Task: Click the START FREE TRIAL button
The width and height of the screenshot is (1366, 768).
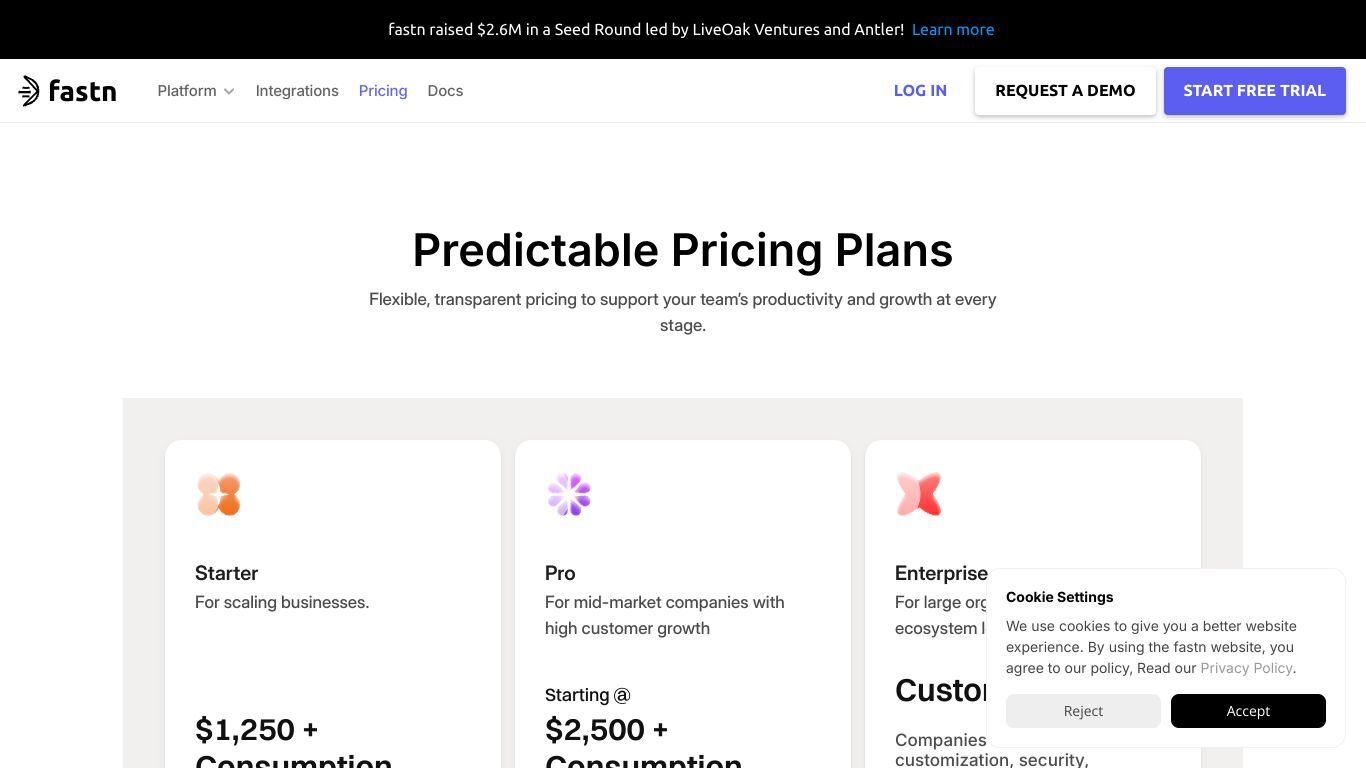Action: (1255, 91)
